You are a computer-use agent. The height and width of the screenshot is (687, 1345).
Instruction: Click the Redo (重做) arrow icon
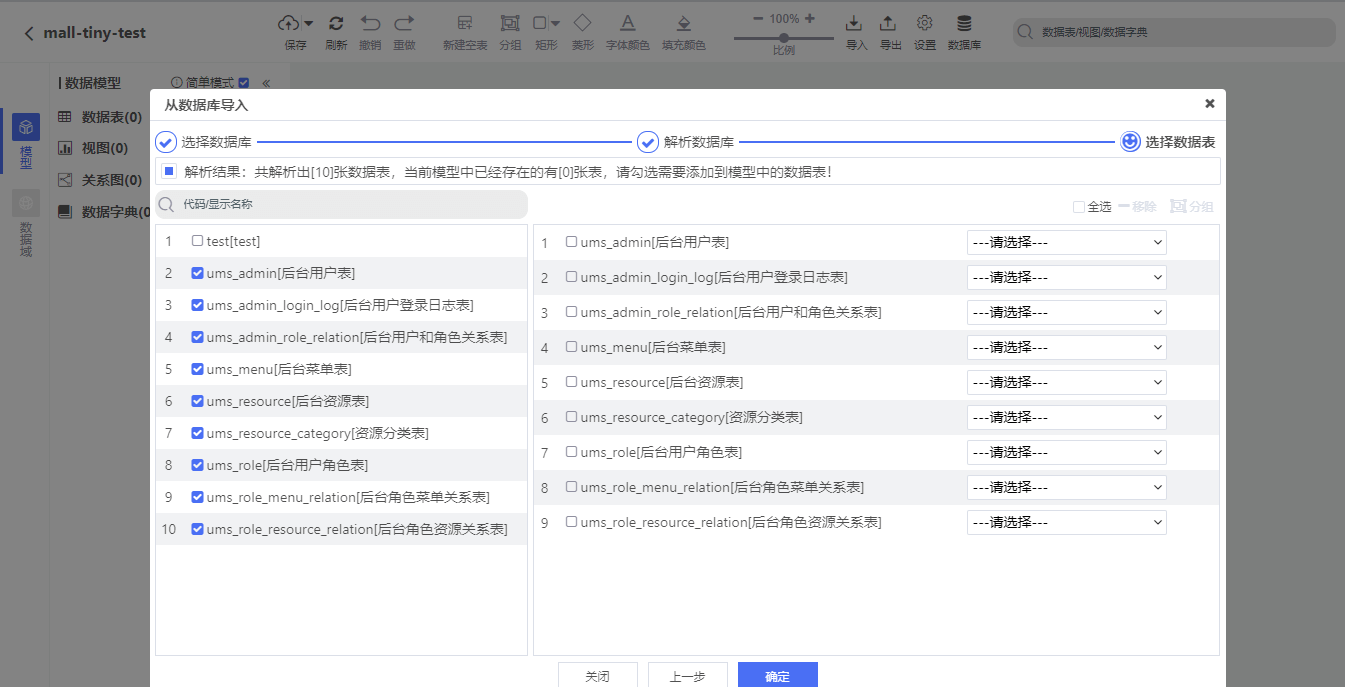404,23
